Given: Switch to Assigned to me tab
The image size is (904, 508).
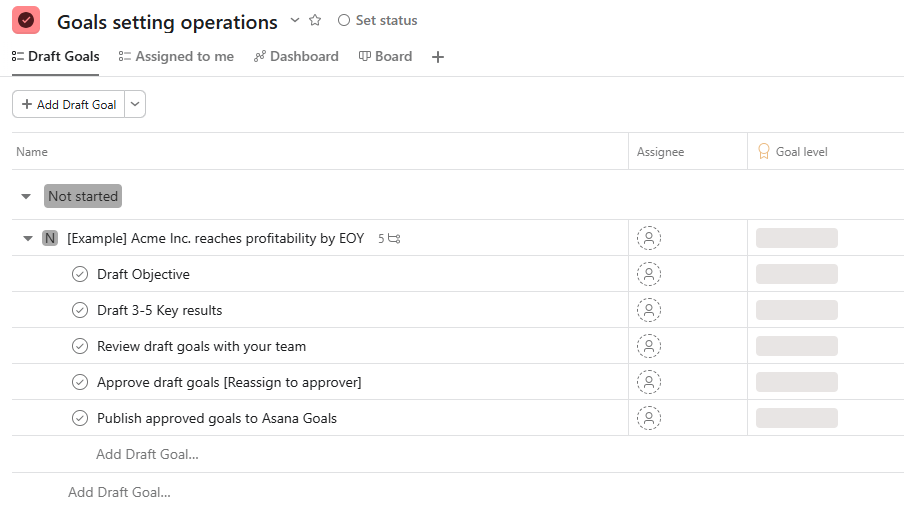Looking at the screenshot, I should pyautogui.click(x=176, y=57).
